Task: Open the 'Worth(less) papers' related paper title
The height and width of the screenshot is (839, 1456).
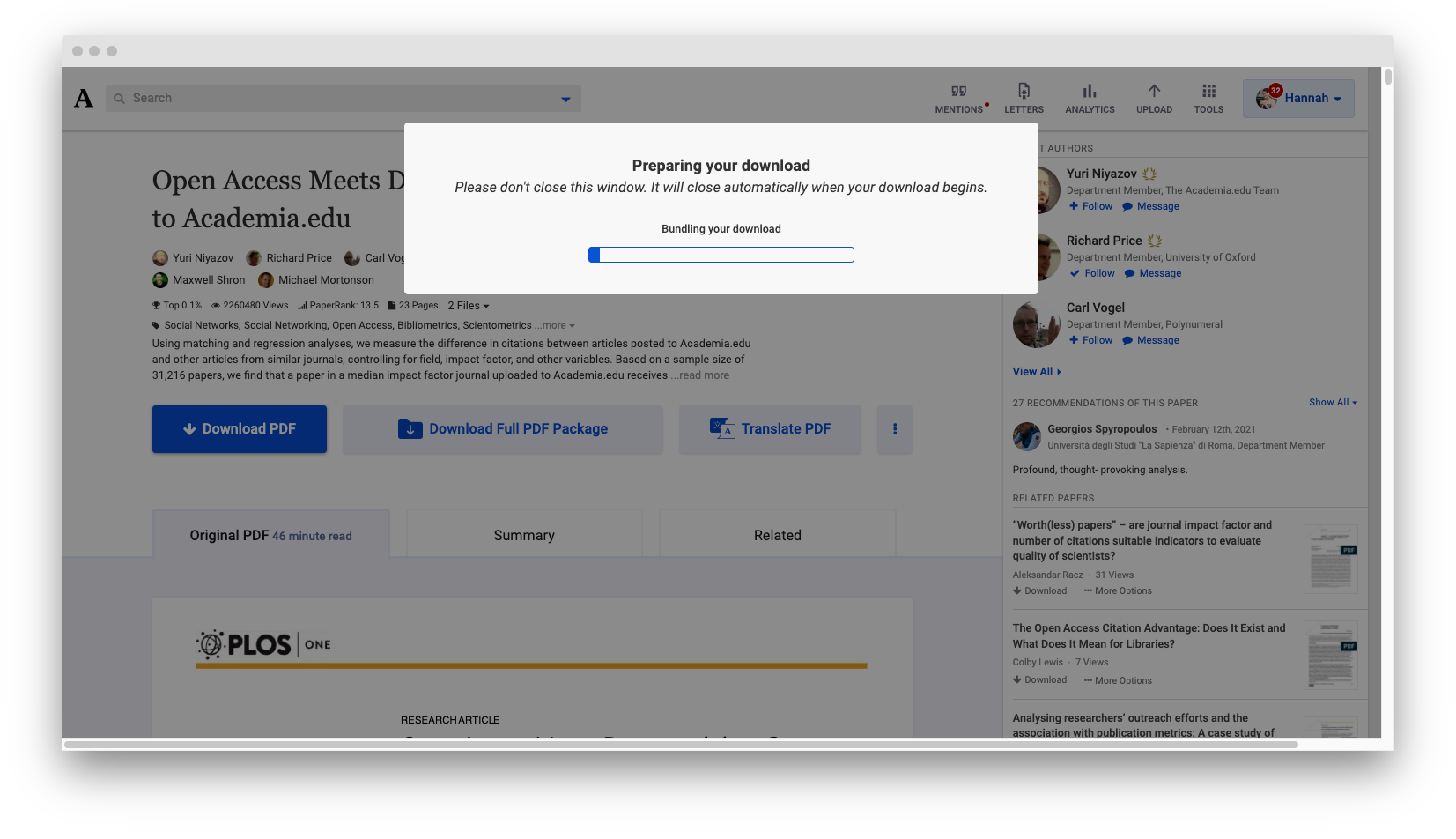Action: (1142, 540)
